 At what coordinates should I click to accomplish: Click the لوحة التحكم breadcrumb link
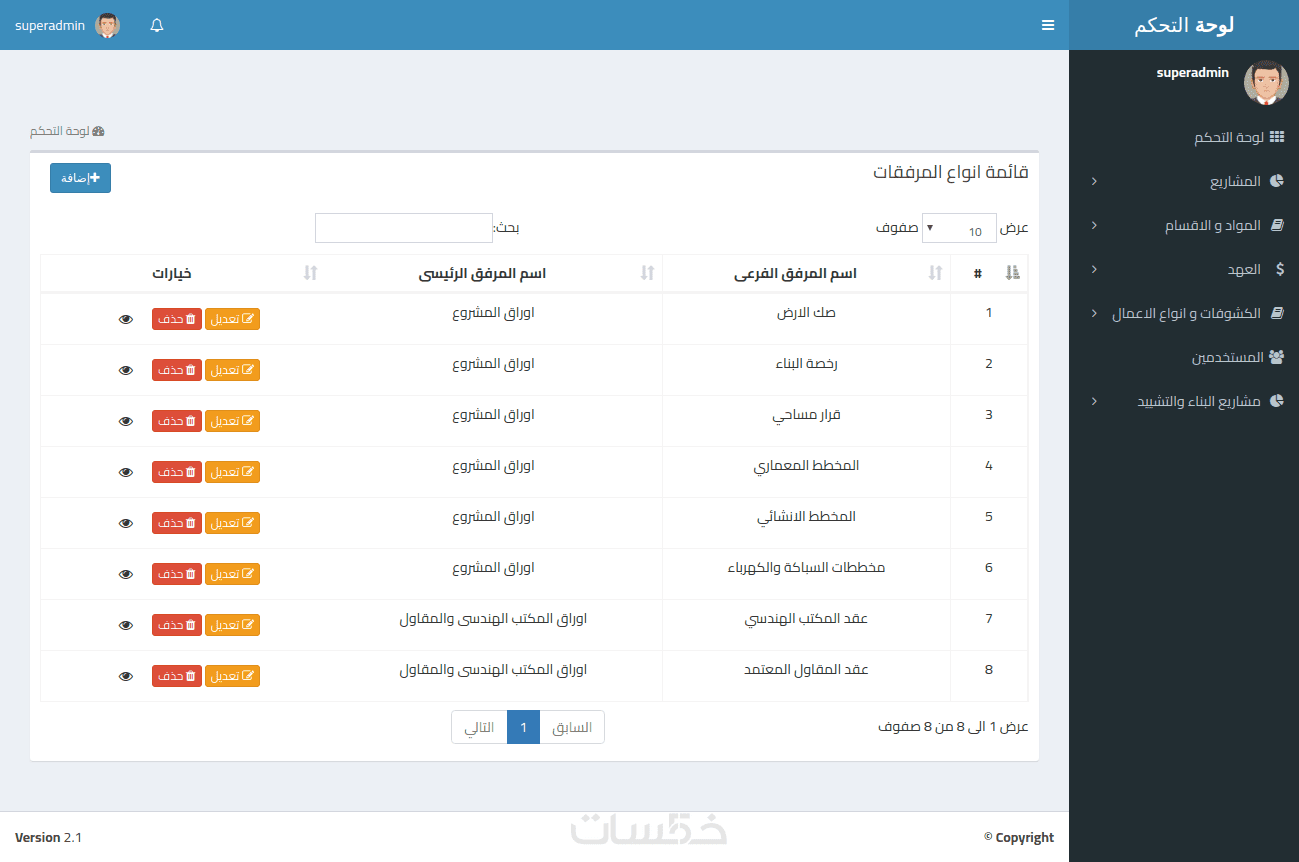click(67, 131)
